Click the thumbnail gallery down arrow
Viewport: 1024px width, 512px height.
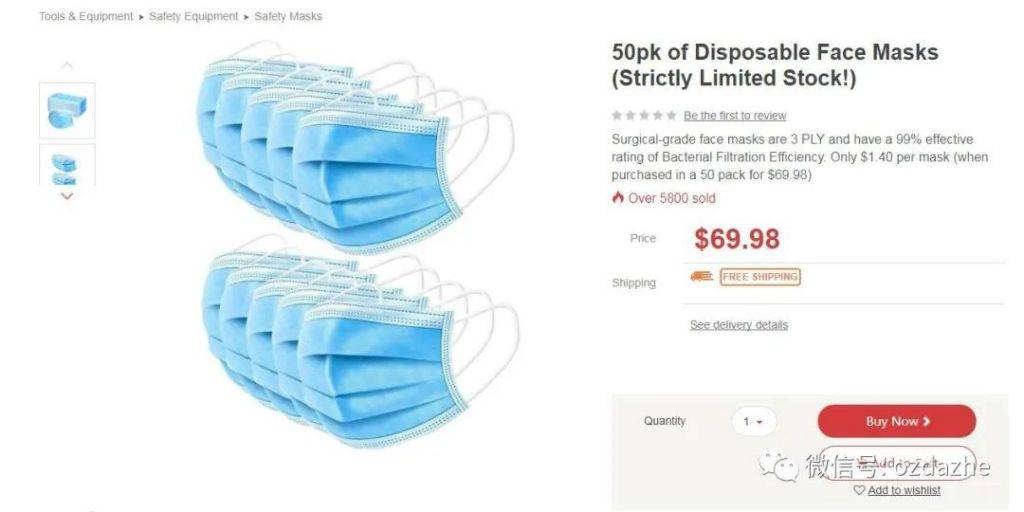pyautogui.click(x=67, y=196)
